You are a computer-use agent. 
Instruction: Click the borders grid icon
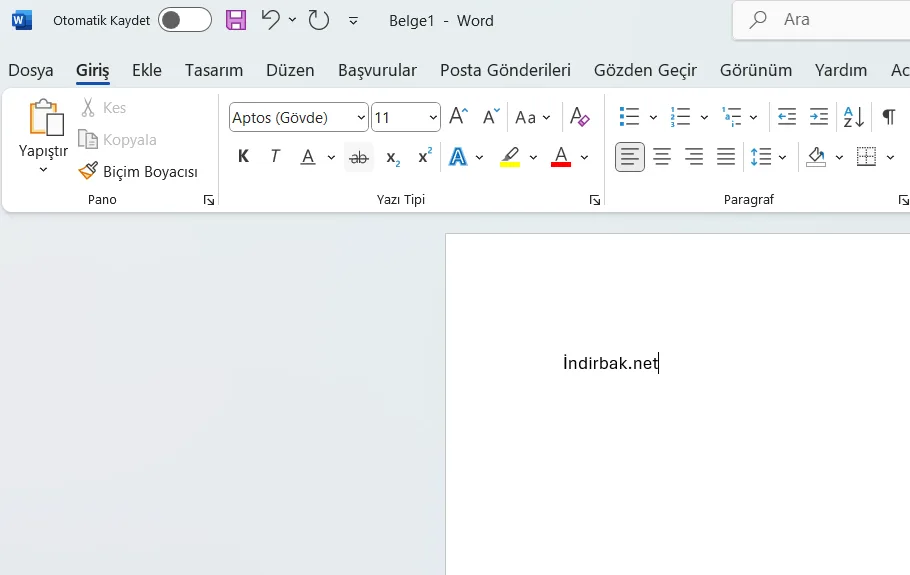pyautogui.click(x=866, y=157)
